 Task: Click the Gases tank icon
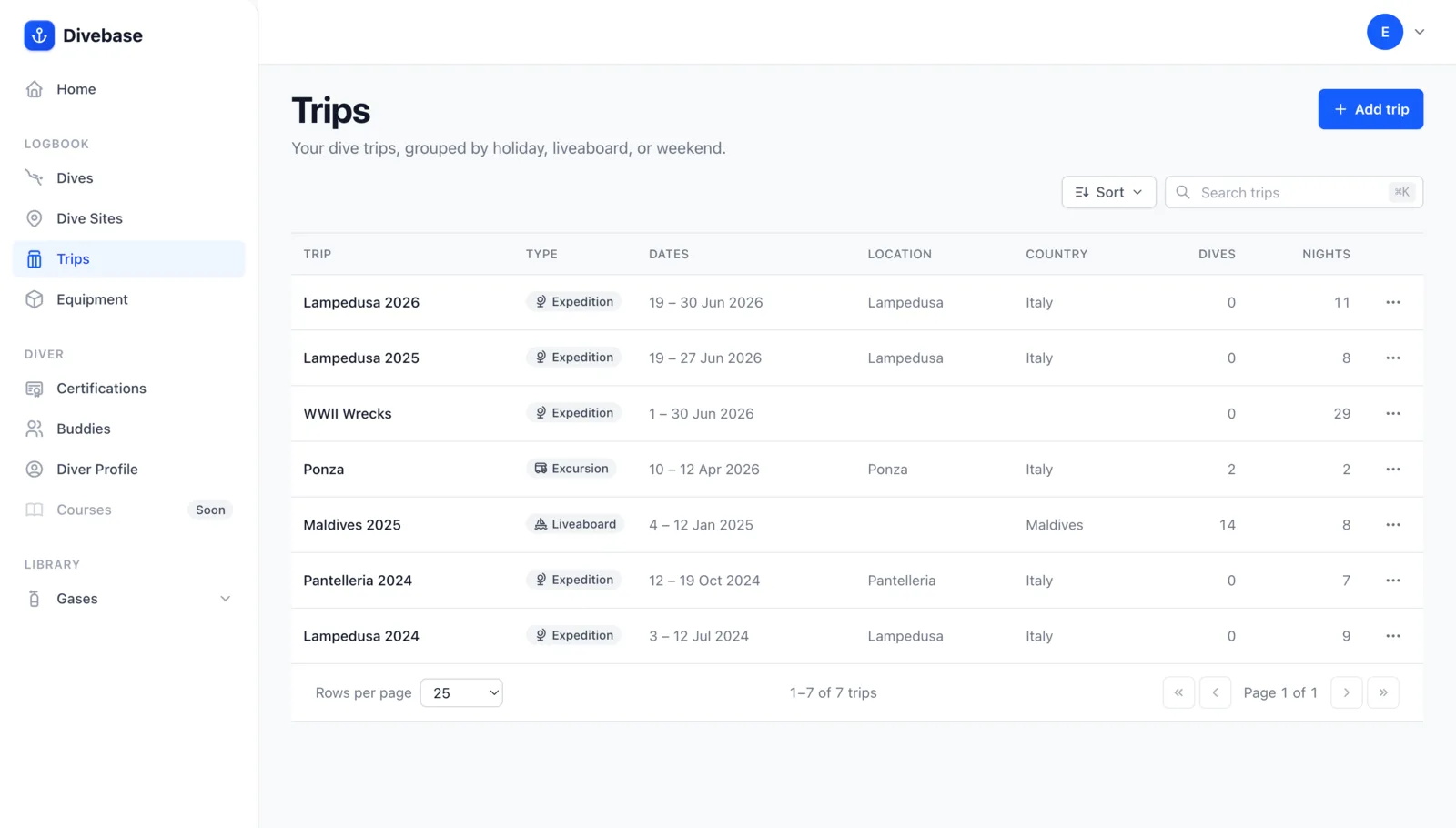pos(35,599)
